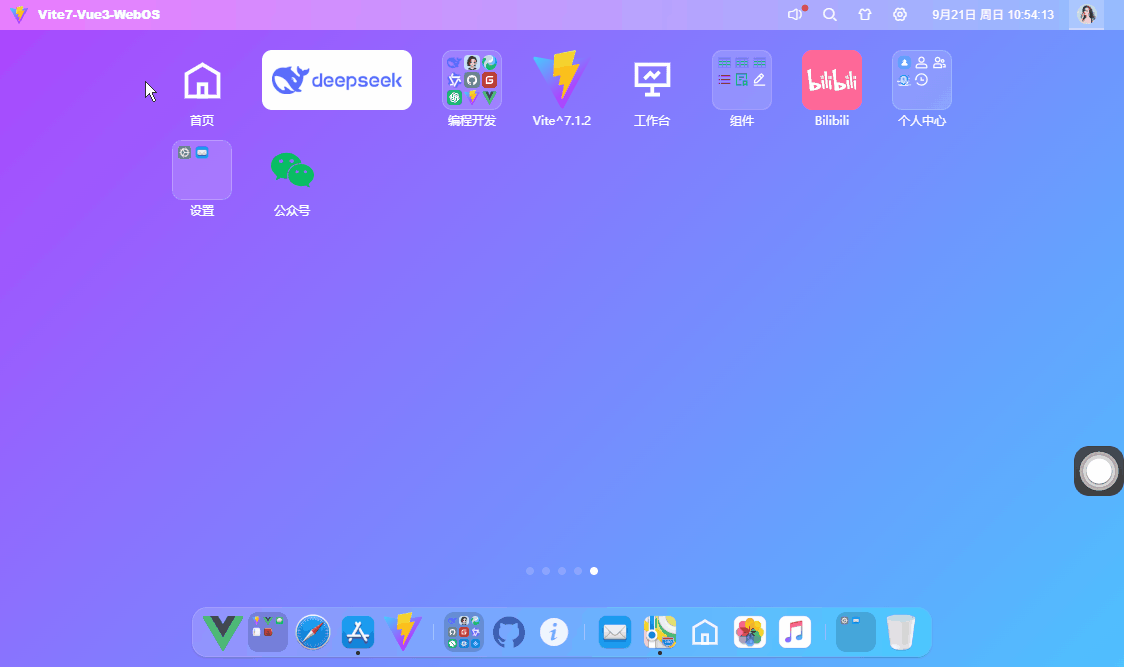Open the 设置 settings app
The height and width of the screenshot is (667, 1124).
(x=201, y=170)
